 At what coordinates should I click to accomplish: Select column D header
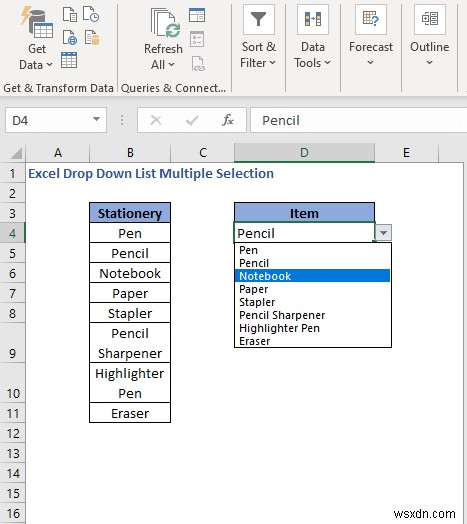pyautogui.click(x=304, y=153)
